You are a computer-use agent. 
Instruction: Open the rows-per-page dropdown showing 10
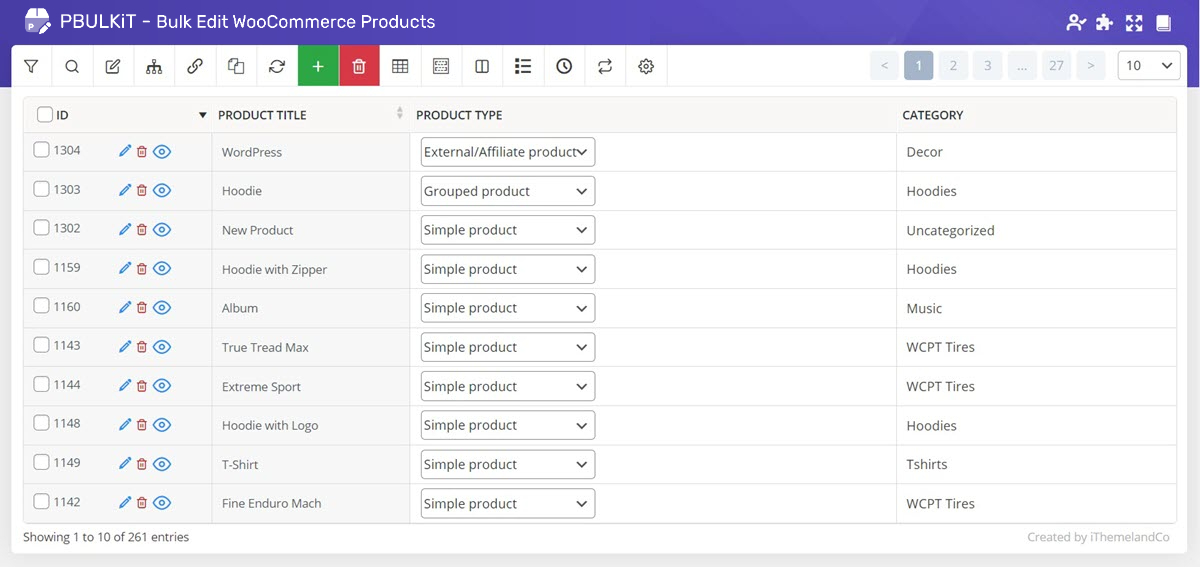(x=1149, y=66)
